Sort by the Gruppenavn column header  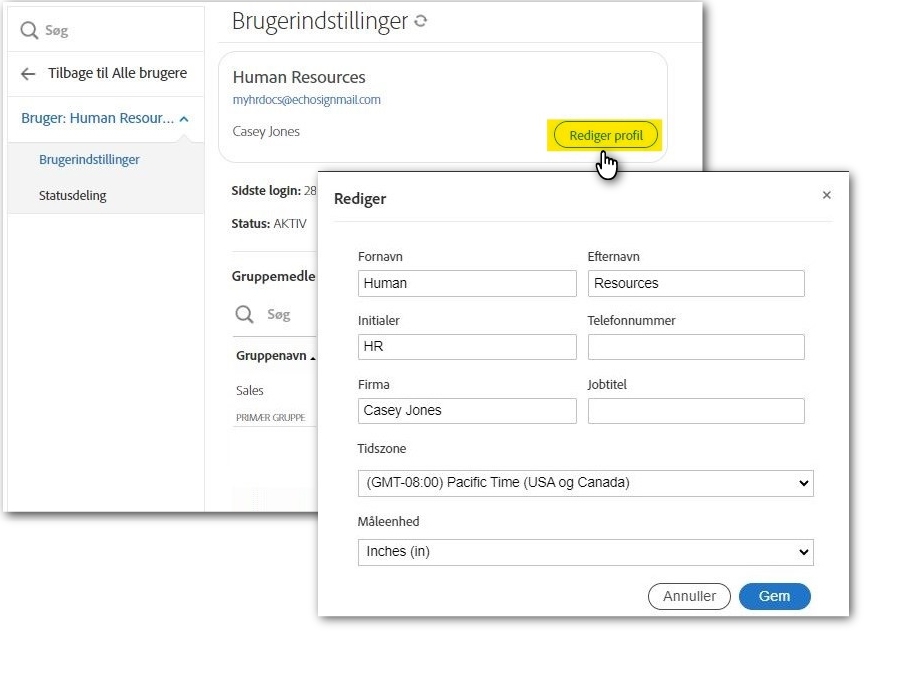pyautogui.click(x=274, y=356)
